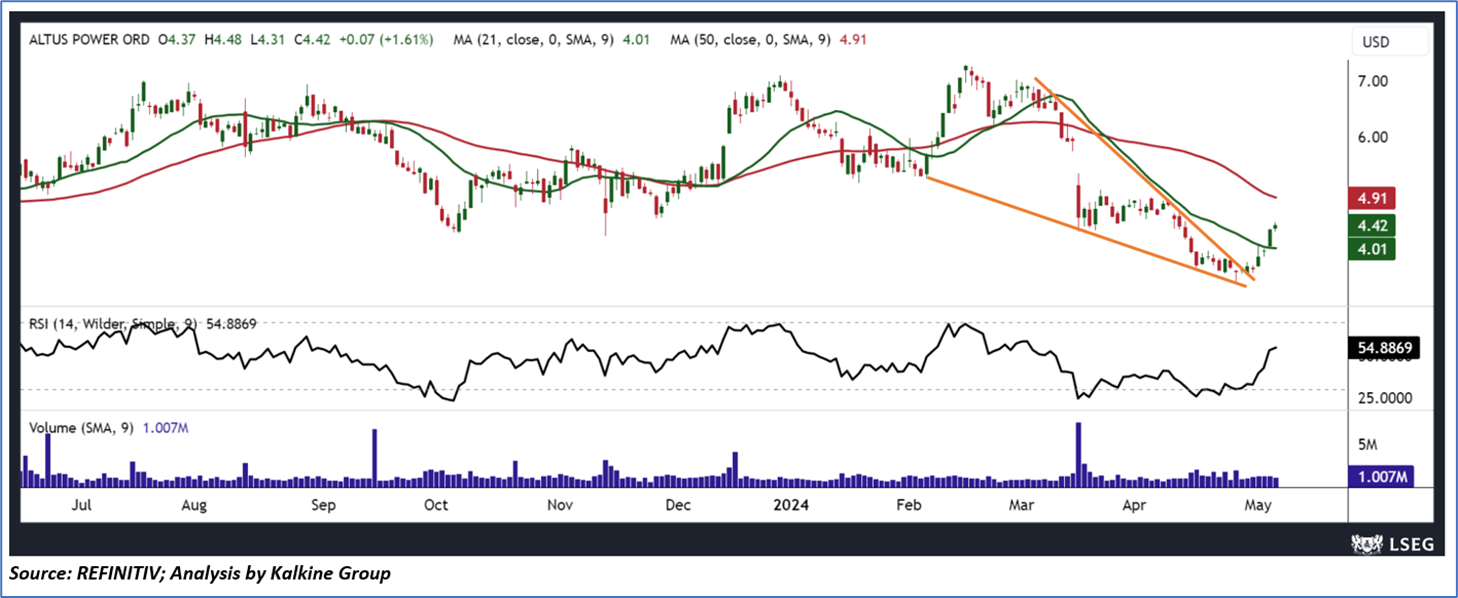Click the Jul label on time axis
1458x598 pixels.
tap(82, 505)
